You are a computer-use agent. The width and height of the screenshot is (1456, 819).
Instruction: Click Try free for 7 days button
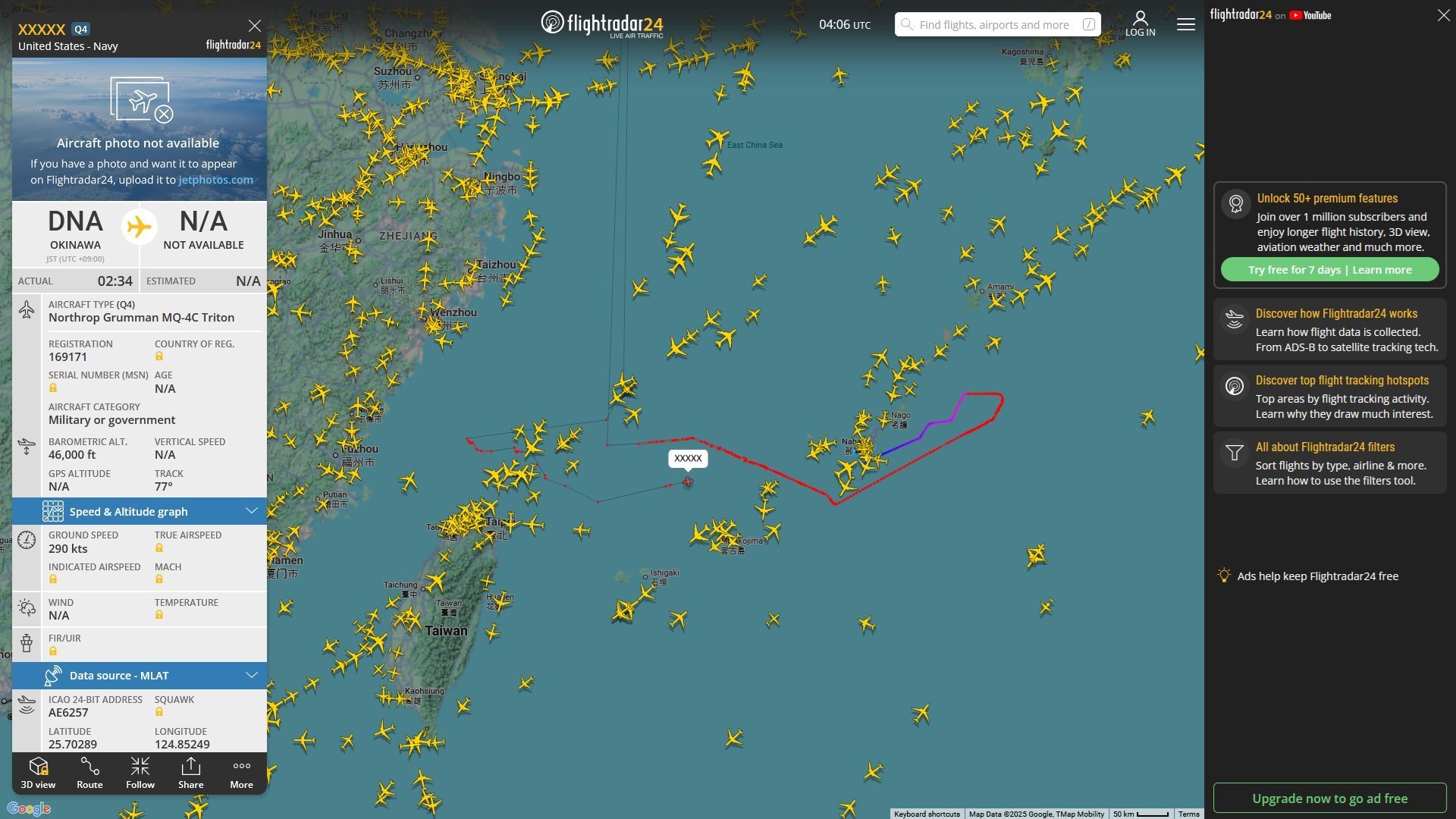point(1329,269)
